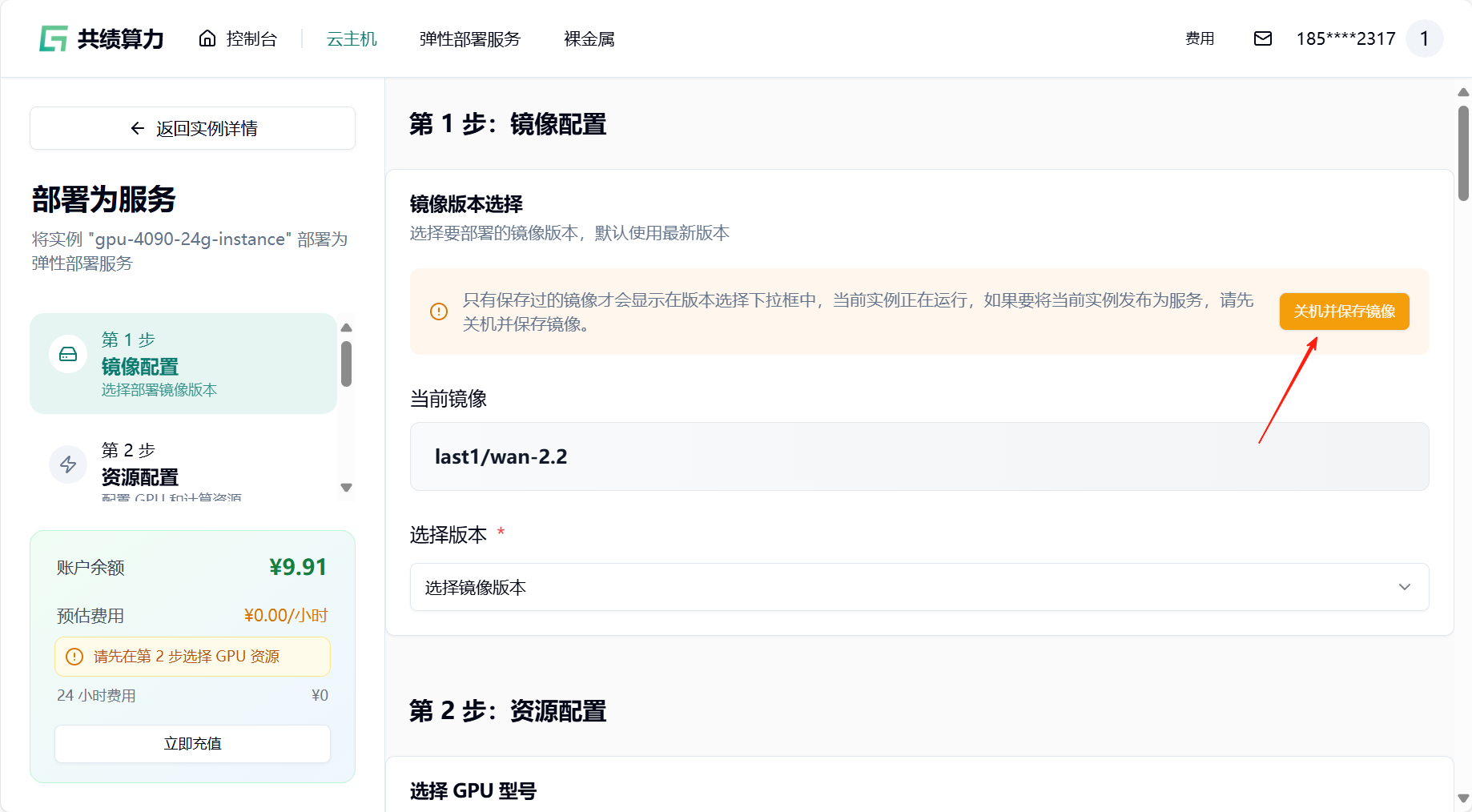The width and height of the screenshot is (1472, 812).
Task: Click the current image field last1/wan-2.2
Action: (x=918, y=456)
